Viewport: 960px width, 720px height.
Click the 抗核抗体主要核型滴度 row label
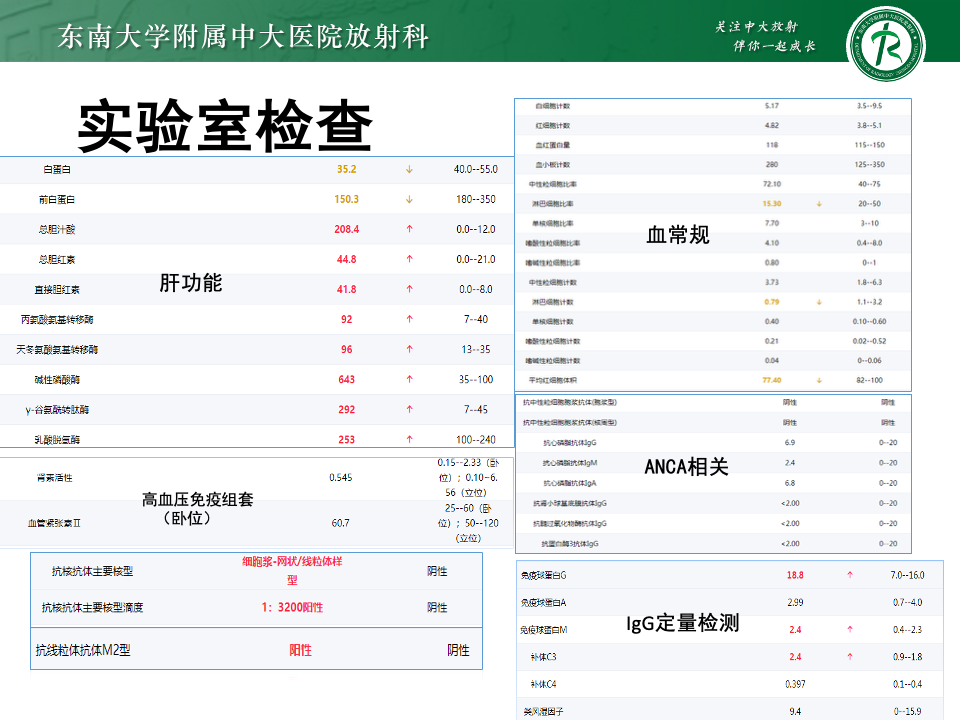(92, 607)
